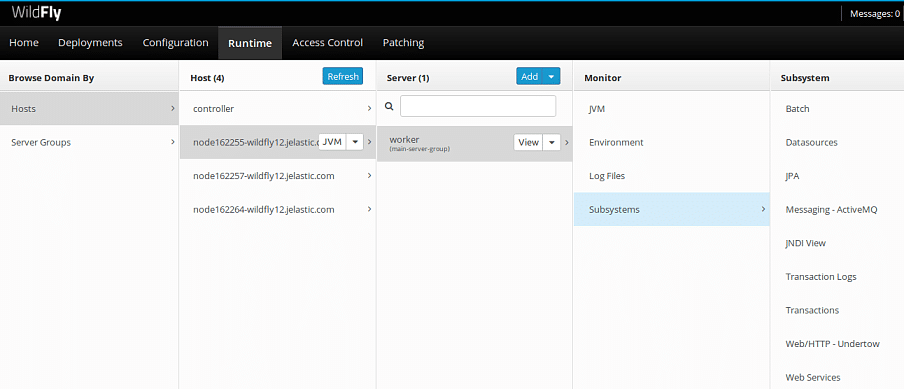The width and height of the screenshot is (904, 389).
Task: Click the View button for worker server
Action: 528,142
